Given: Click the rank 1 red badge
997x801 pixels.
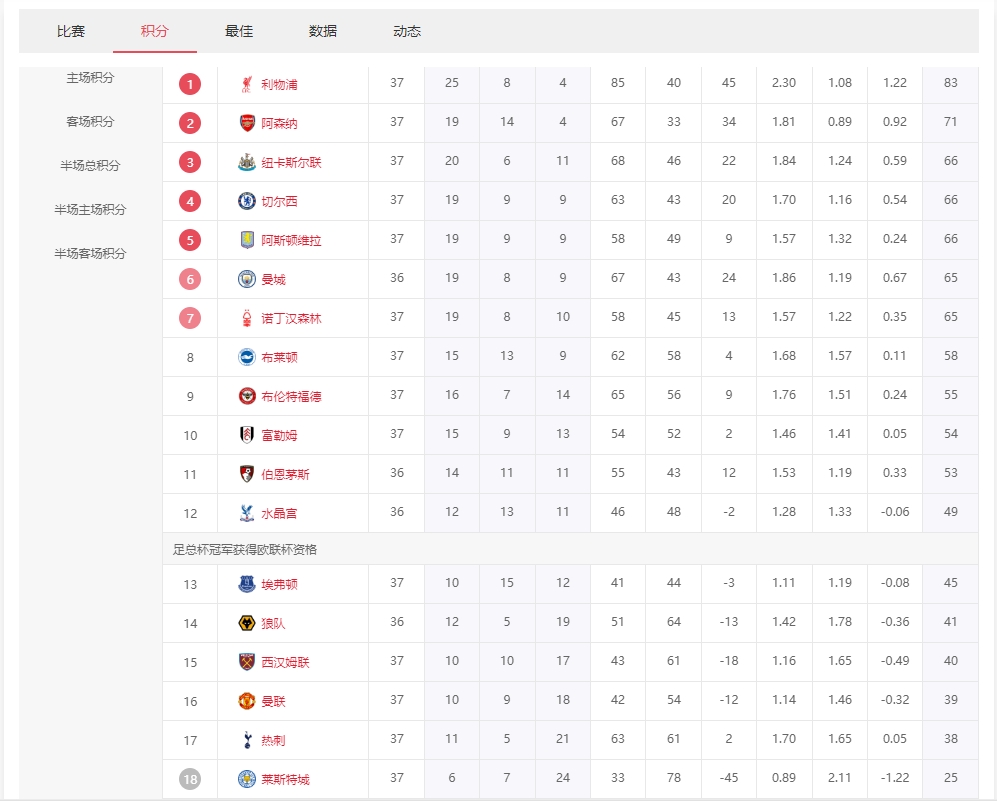Looking at the screenshot, I should pos(190,84).
